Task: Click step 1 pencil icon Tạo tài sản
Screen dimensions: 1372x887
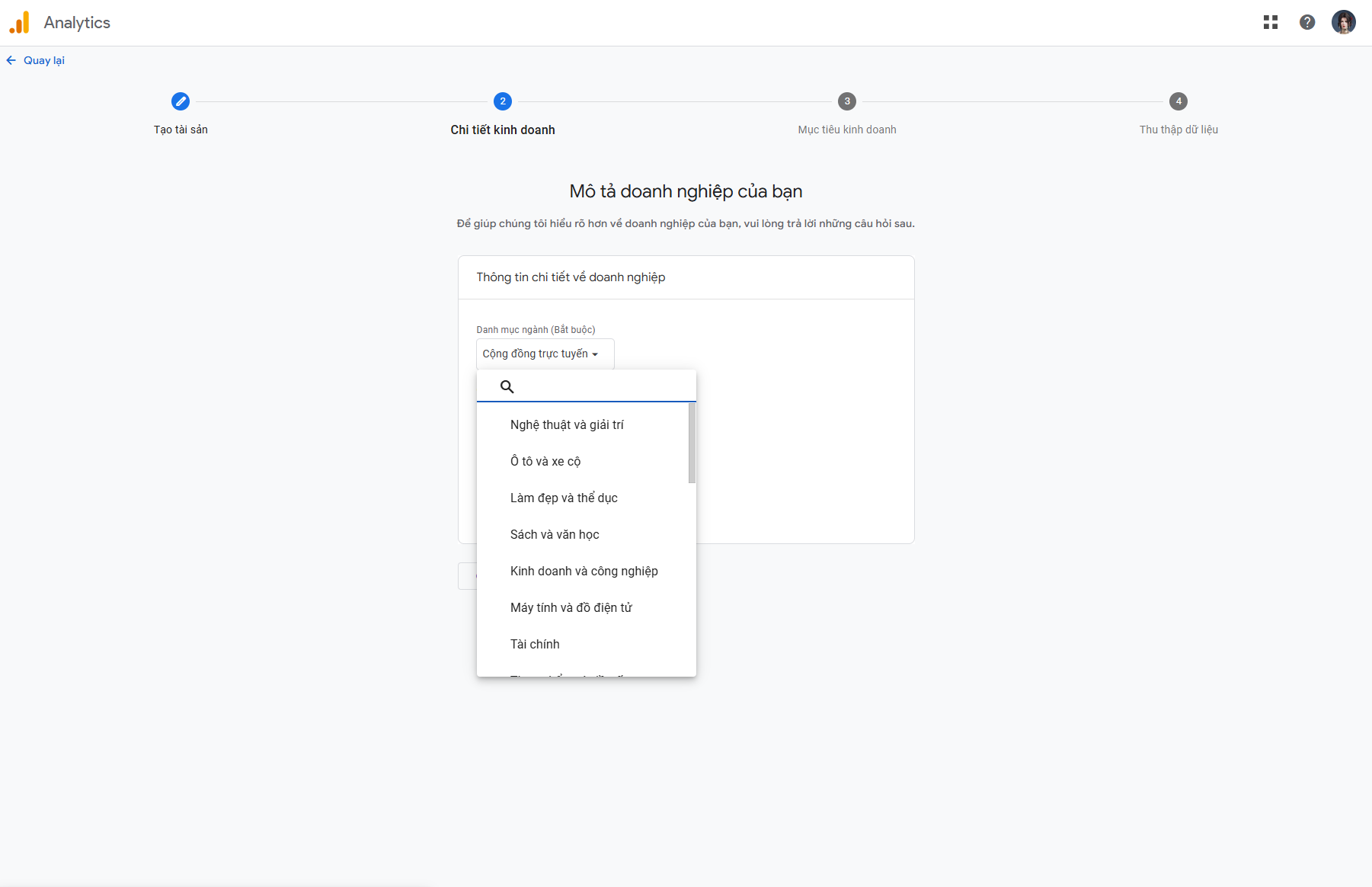Action: (181, 101)
